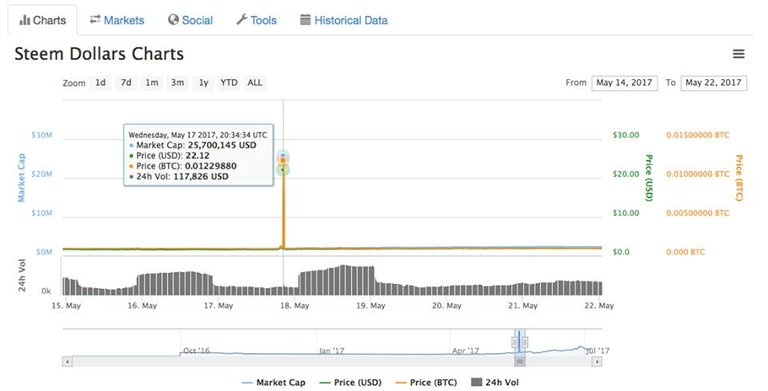The width and height of the screenshot is (768, 391).
Task: Toggle Price (BTC) series in legend
Action: pyautogui.click(x=426, y=383)
